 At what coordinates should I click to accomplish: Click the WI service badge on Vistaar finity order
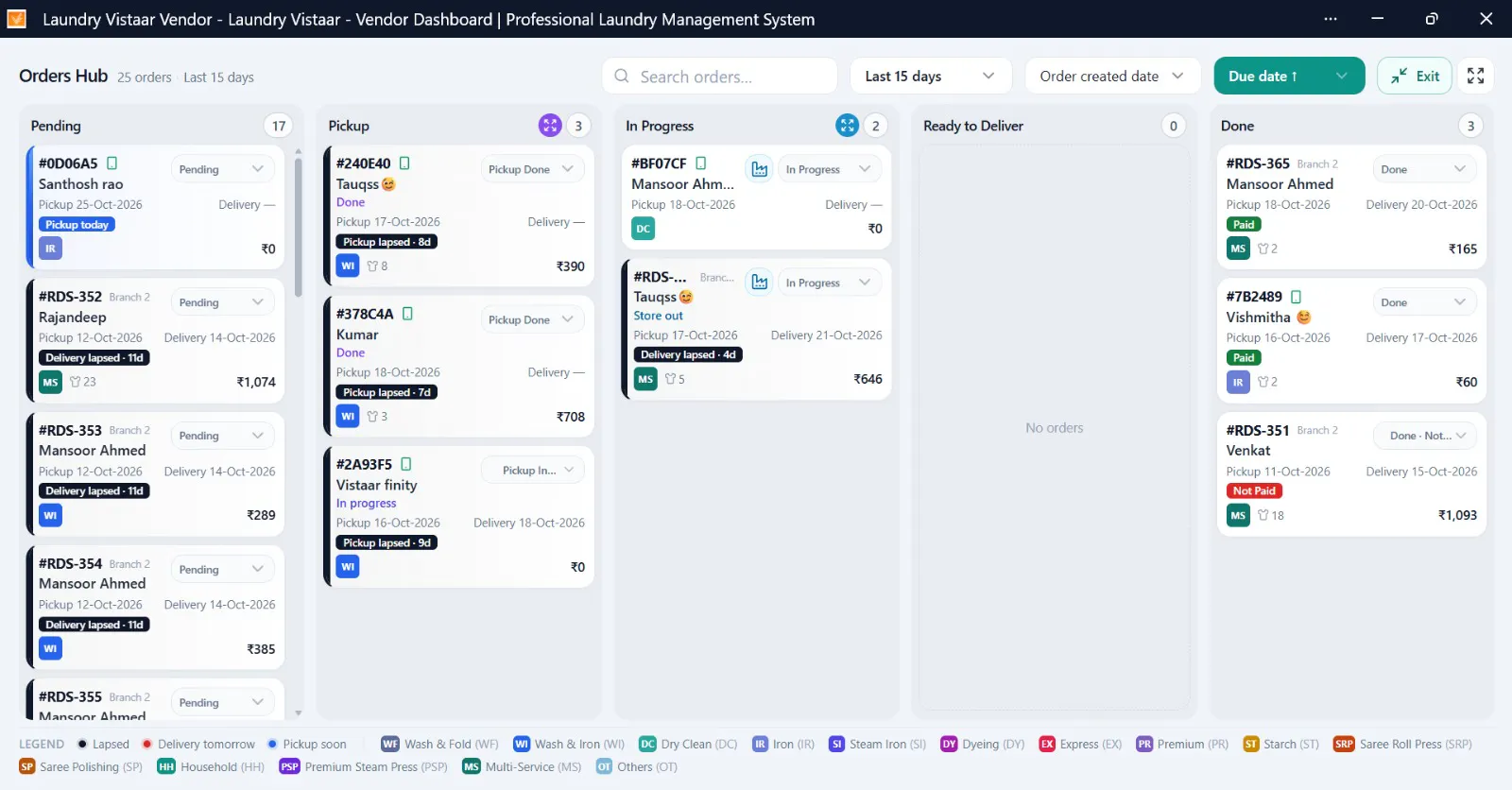click(x=348, y=566)
